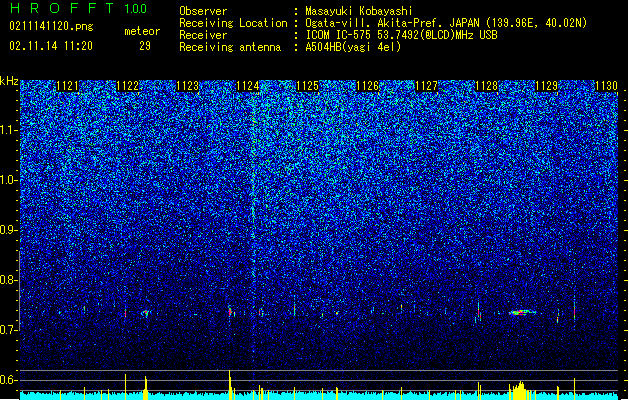The image size is (629, 400).
Task: Click the 0.6 kHz axis label
Action: pos(9,380)
